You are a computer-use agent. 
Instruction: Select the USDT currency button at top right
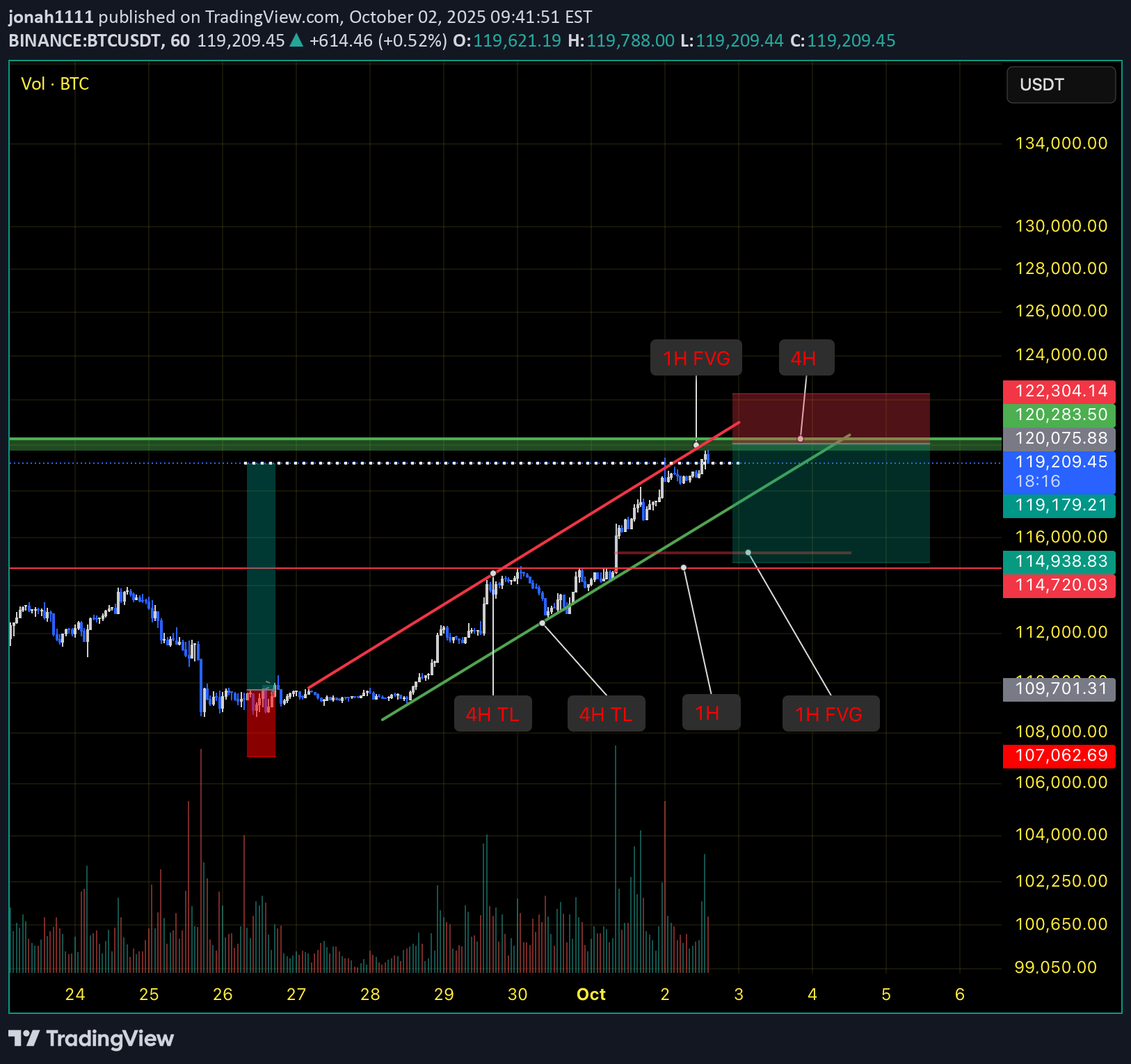point(1060,85)
